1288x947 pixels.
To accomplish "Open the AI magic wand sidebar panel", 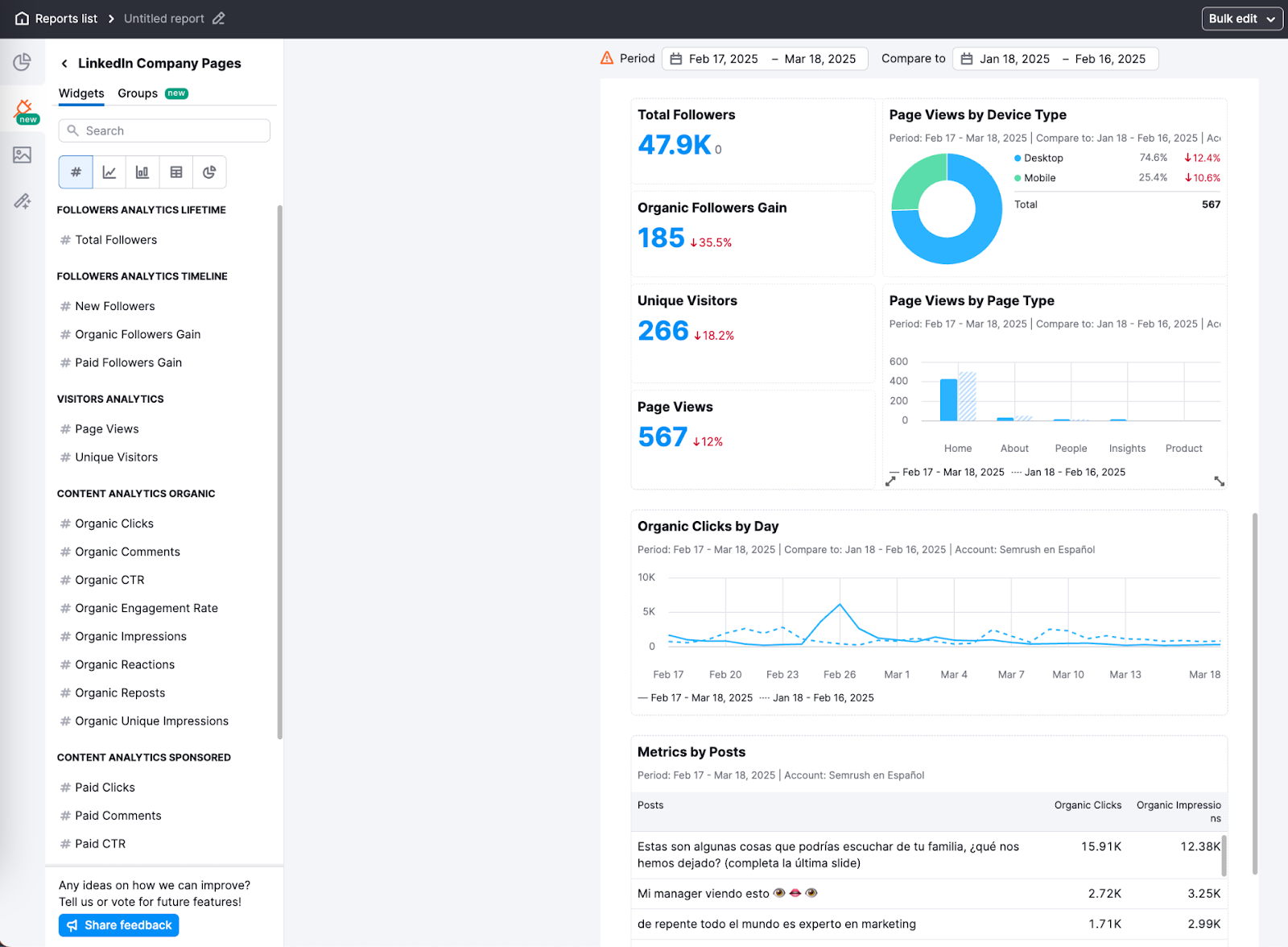I will [23, 201].
